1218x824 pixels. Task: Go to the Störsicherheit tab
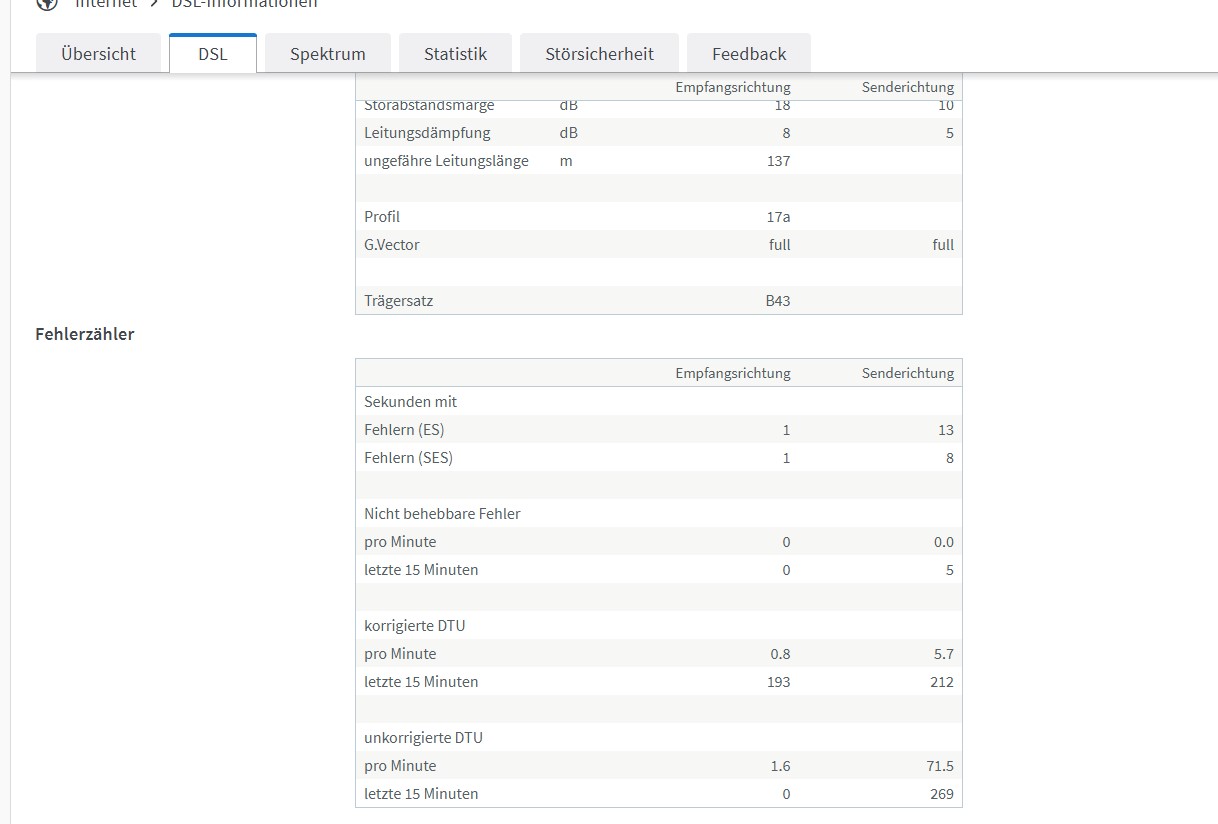pos(600,54)
